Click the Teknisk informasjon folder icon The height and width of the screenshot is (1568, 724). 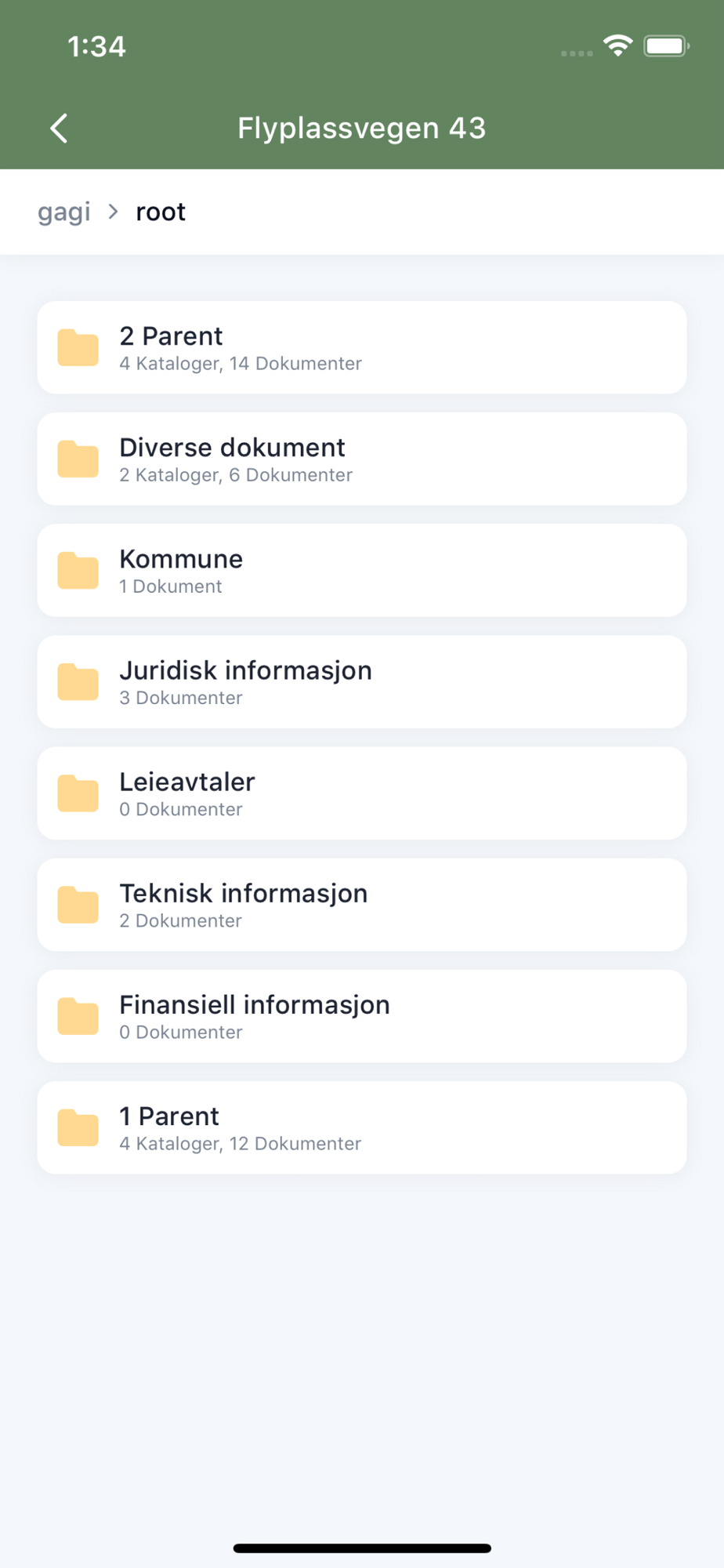point(78,905)
